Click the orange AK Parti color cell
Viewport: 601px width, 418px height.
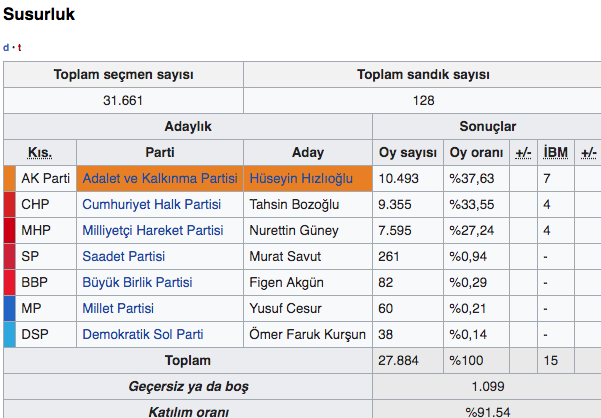[10, 179]
